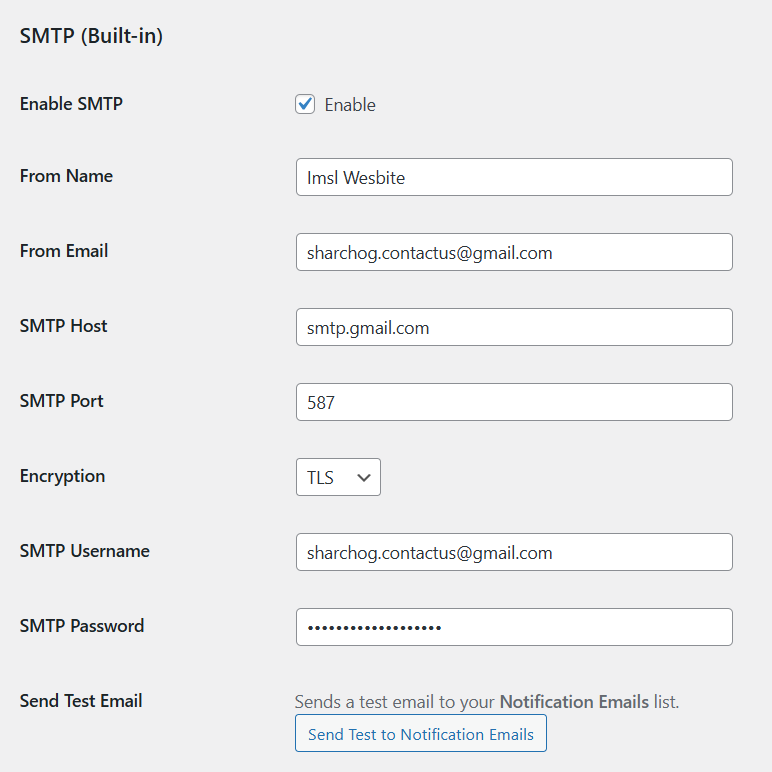
Task: Click the "From Name" field label
Action: (66, 176)
